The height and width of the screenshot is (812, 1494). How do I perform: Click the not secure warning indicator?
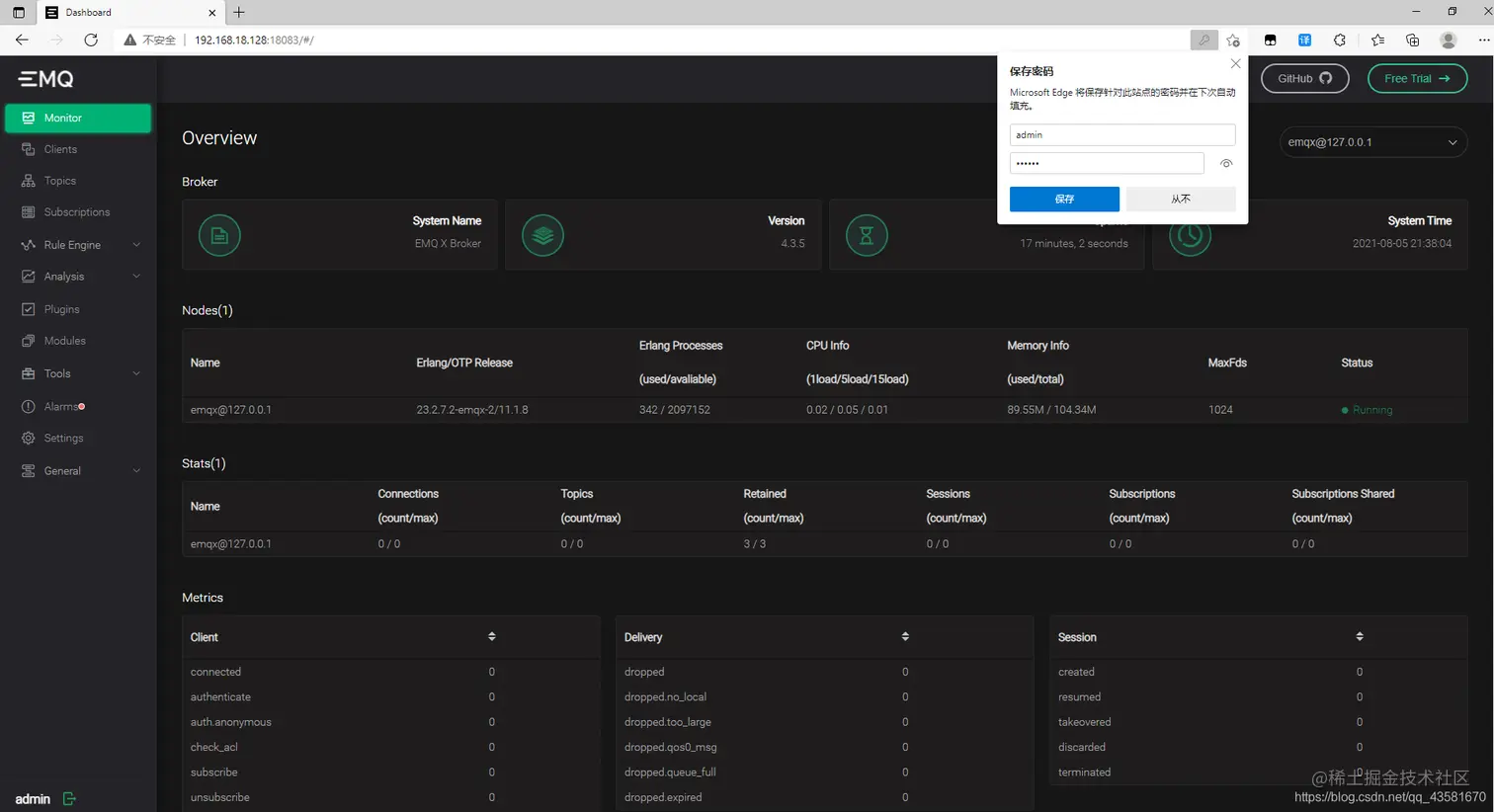[149, 40]
